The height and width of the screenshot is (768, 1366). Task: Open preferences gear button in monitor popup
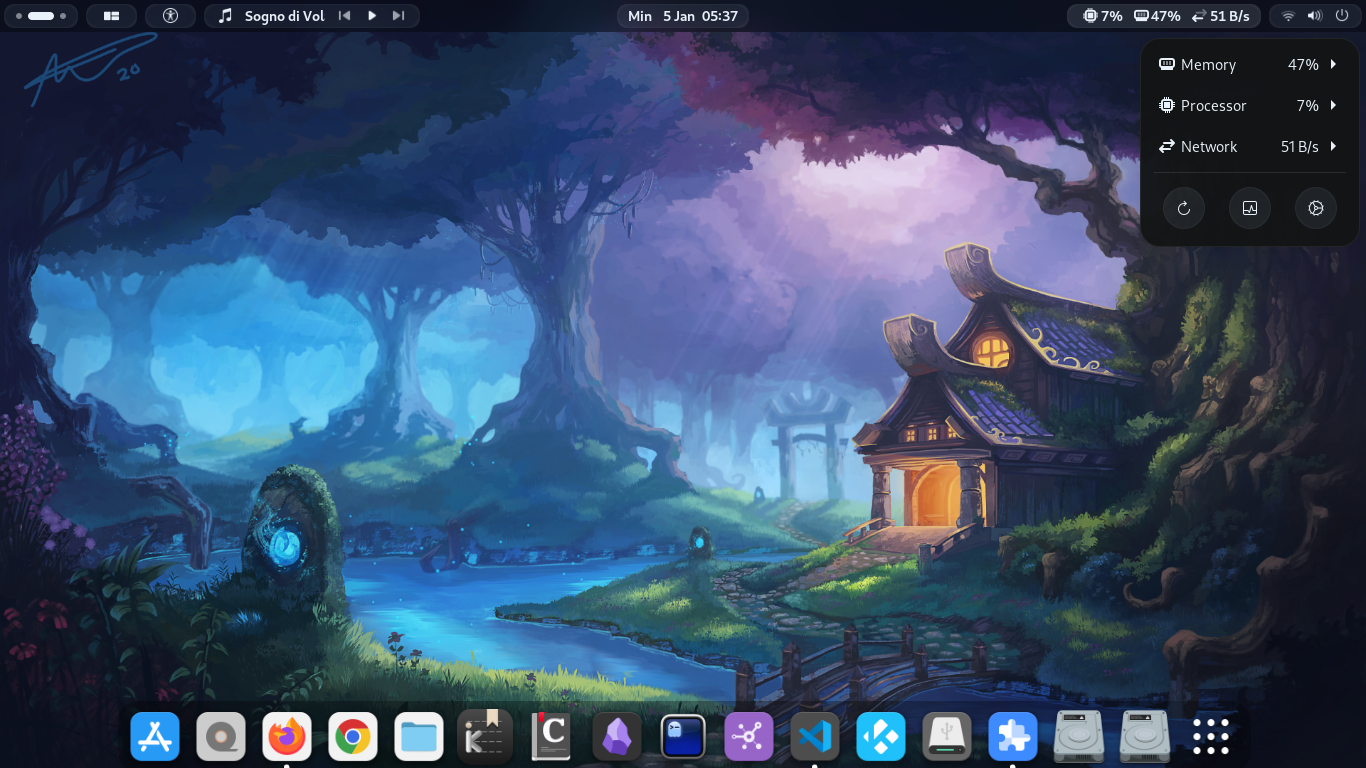1316,208
